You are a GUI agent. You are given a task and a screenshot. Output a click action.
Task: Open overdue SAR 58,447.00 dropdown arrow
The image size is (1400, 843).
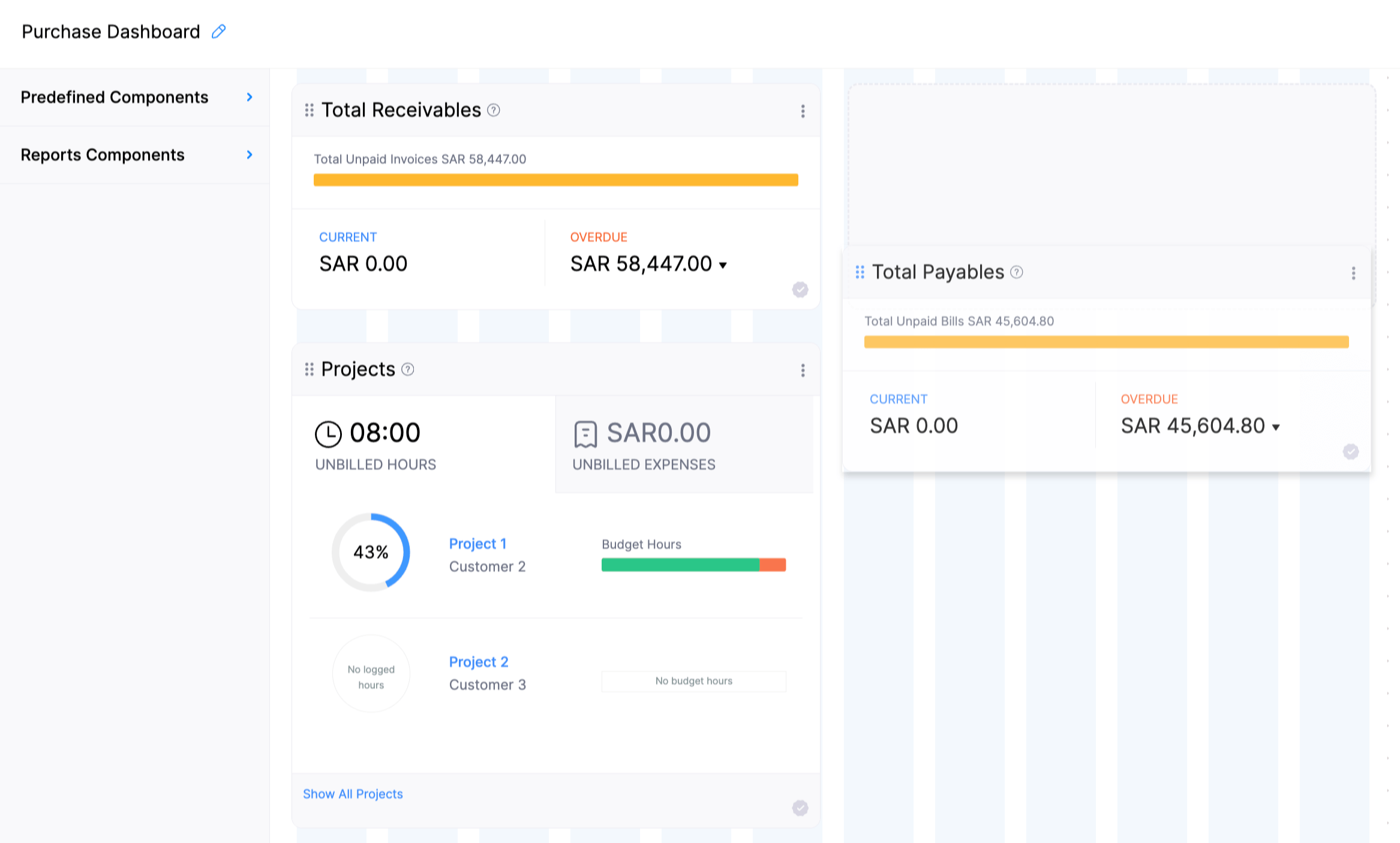coord(723,265)
